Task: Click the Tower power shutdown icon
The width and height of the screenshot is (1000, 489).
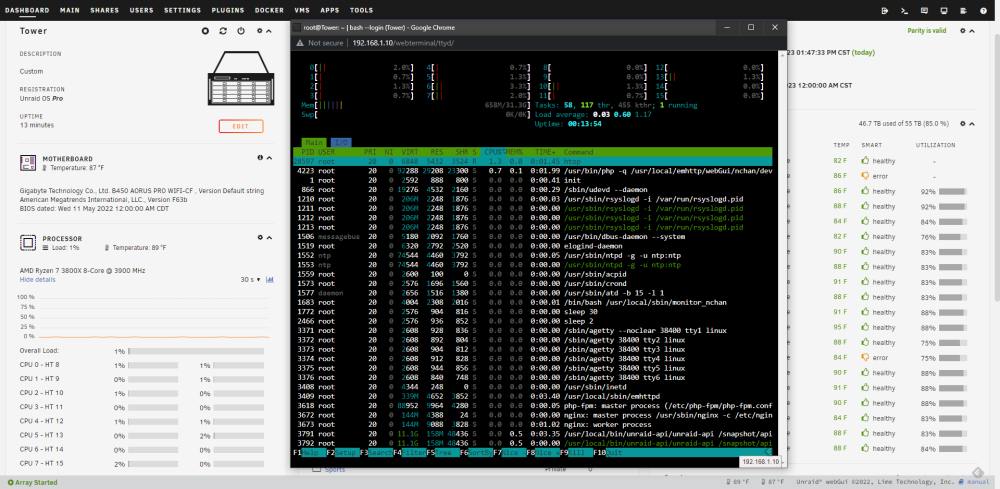Action: [240, 31]
